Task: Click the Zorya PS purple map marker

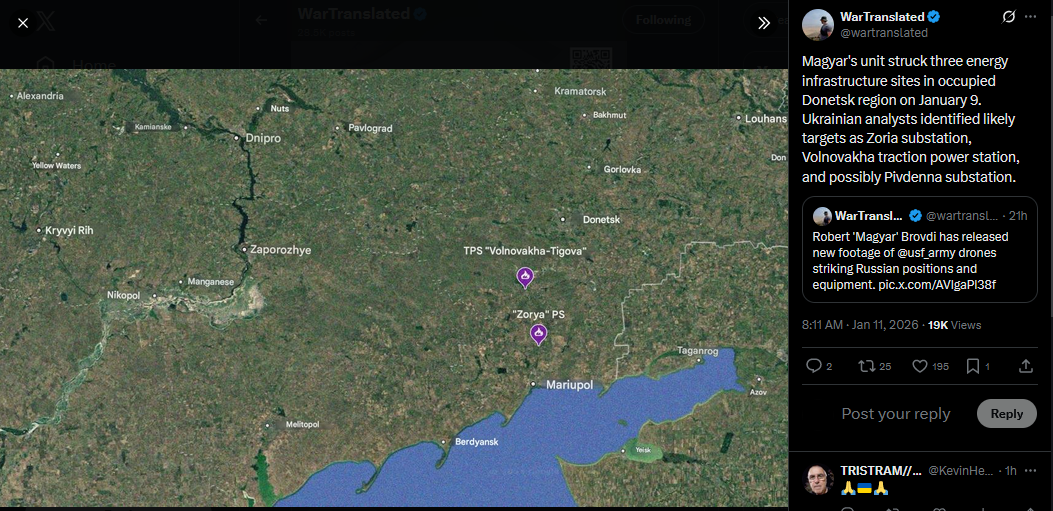Action: point(539,334)
